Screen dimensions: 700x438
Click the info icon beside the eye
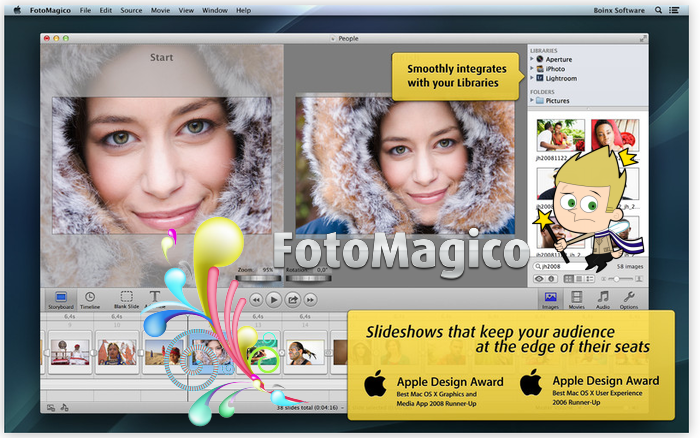coord(551,279)
